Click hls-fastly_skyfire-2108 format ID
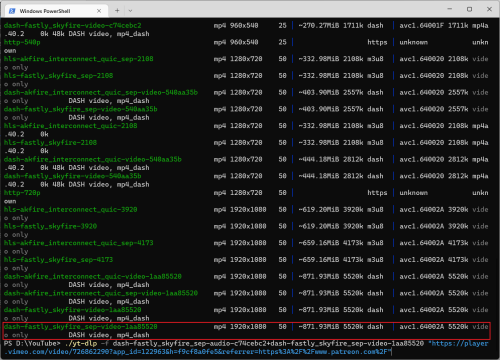Screen dimensions: 500x360 pyautogui.click(x=50, y=142)
